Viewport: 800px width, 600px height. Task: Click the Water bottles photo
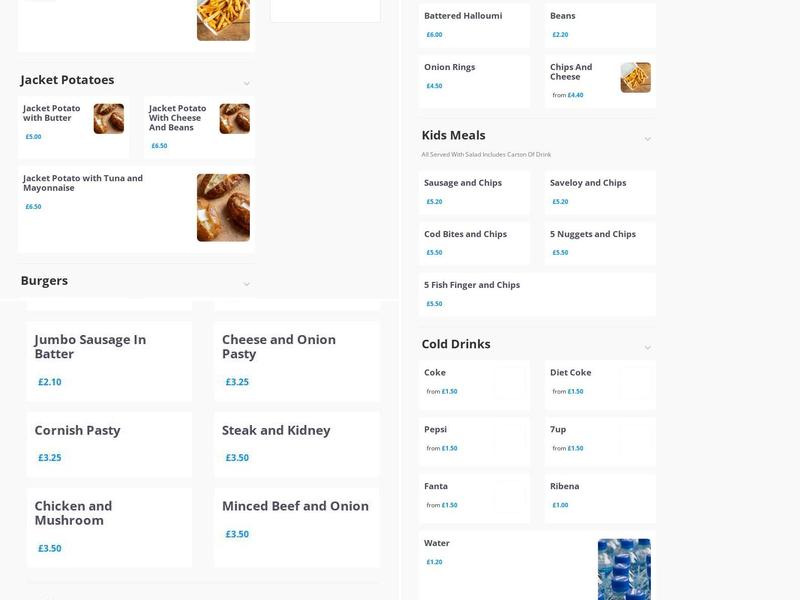tap(625, 570)
